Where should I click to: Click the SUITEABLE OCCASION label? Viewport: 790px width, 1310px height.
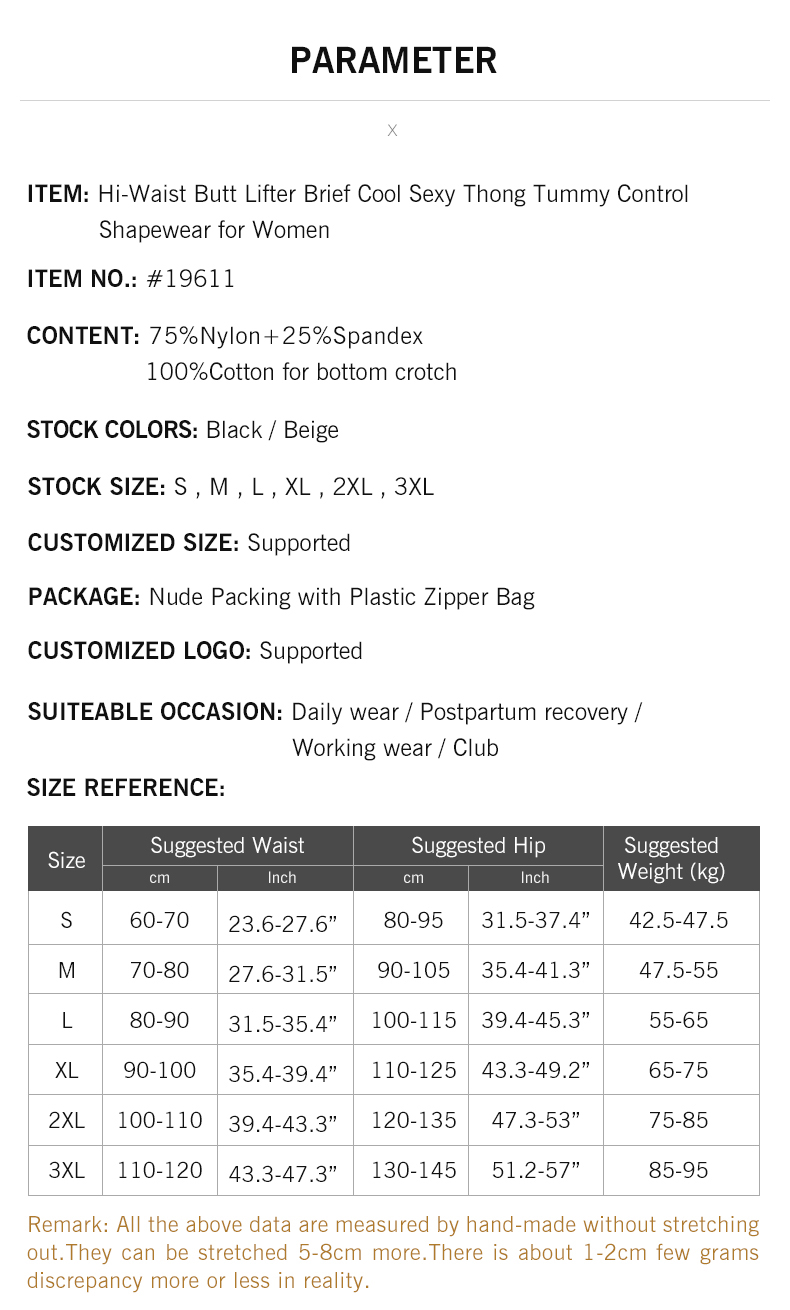(x=155, y=712)
